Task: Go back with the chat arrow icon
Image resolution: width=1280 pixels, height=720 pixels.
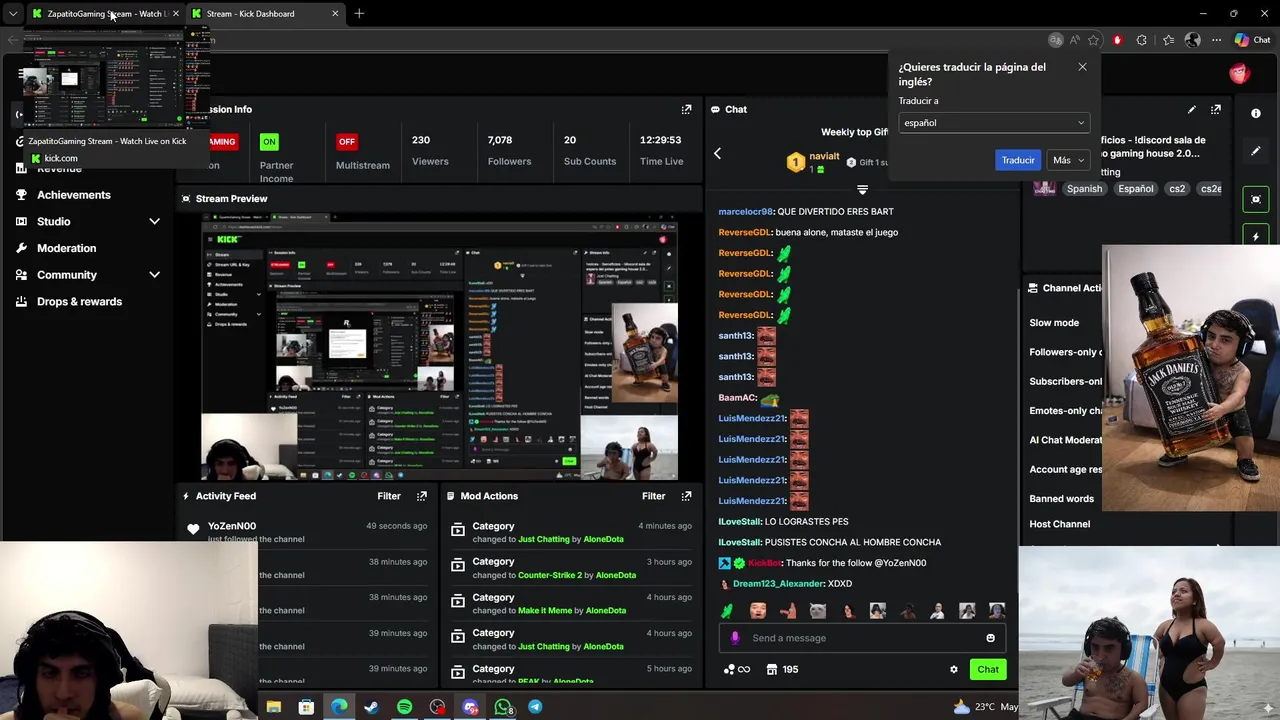Action: pos(717,153)
